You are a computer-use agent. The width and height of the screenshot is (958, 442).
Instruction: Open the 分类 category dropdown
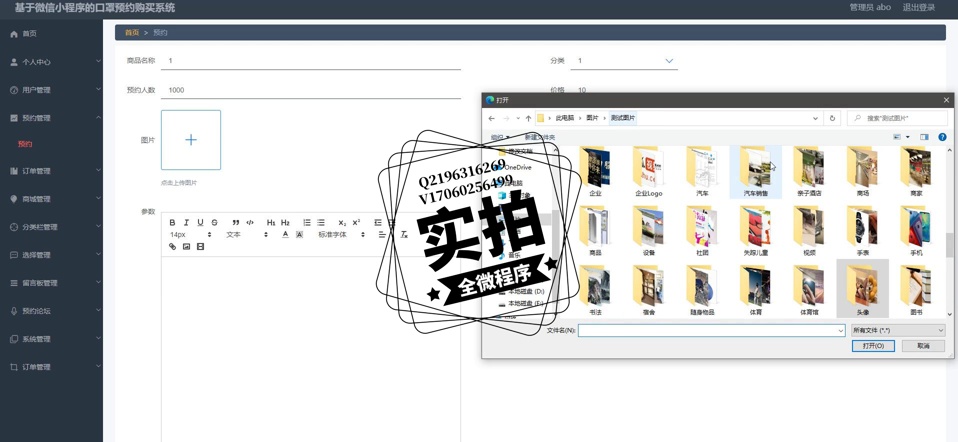pyautogui.click(x=669, y=61)
